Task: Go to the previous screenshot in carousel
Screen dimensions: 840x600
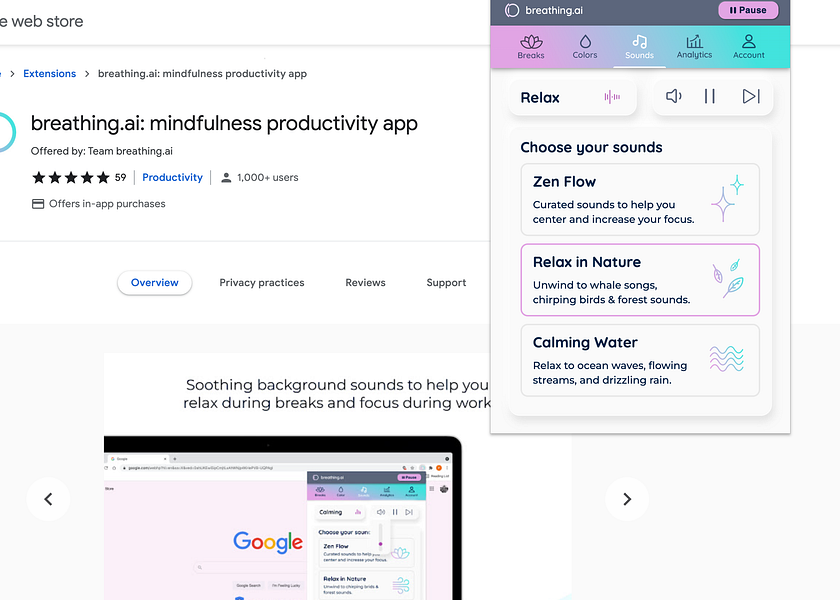Action: click(x=48, y=499)
